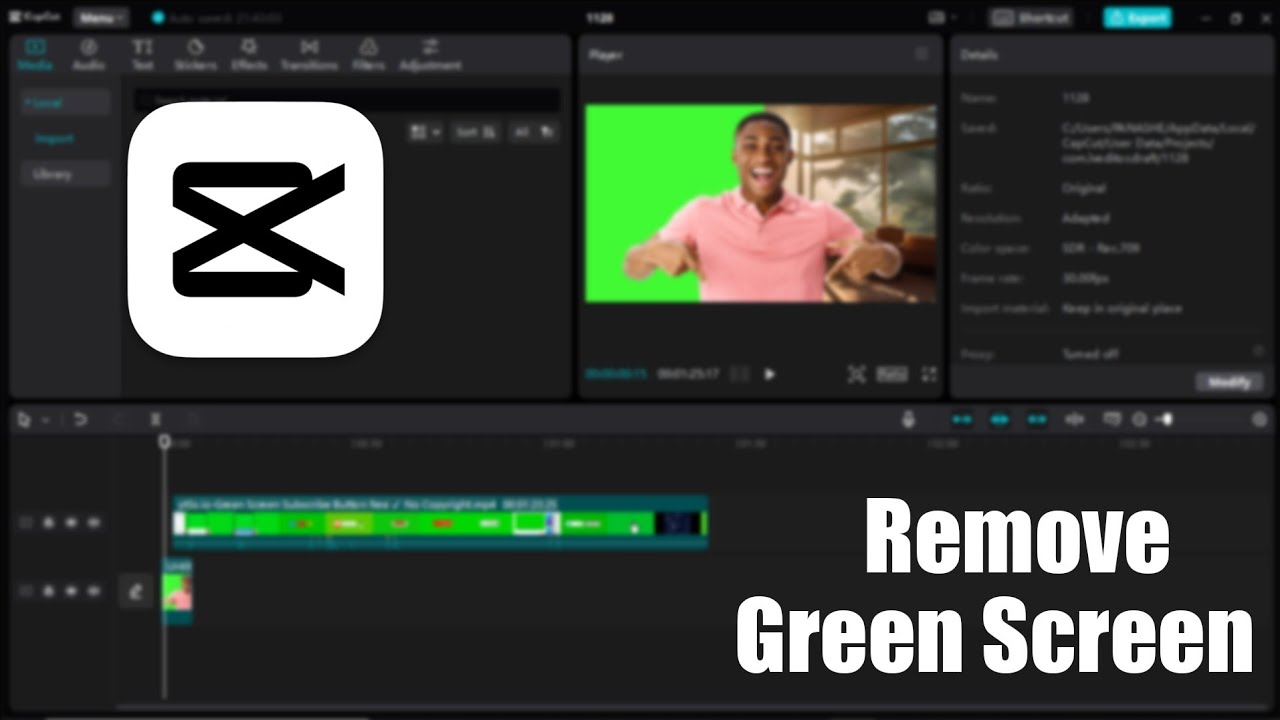Open the Adjustment tab
Viewport: 1280px width, 720px height.
pos(430,55)
